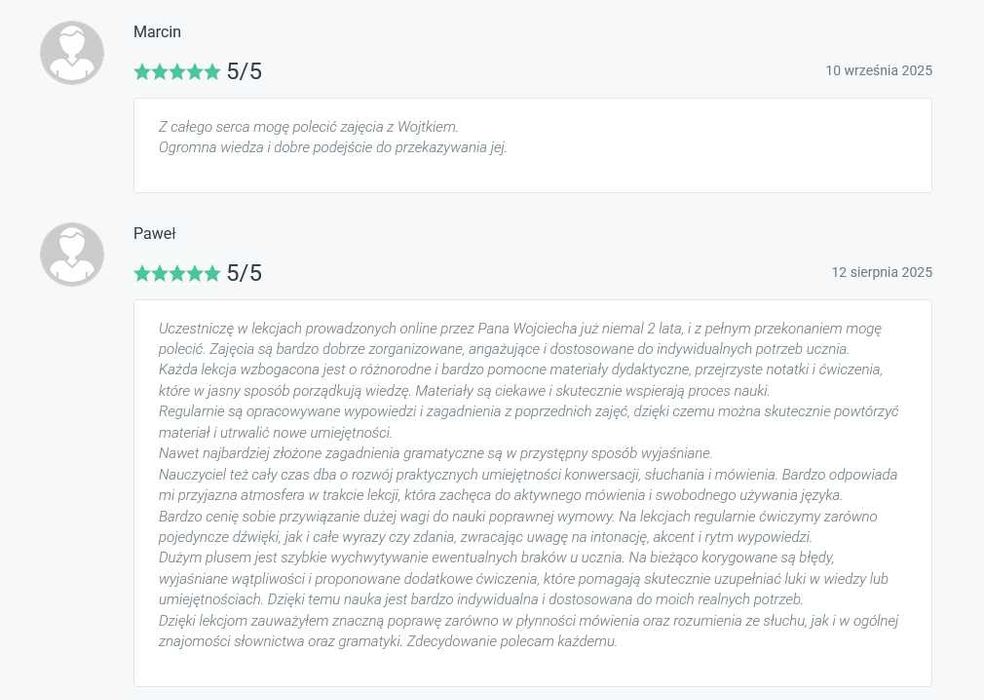Click Paweł's long review text box
The width and height of the screenshot is (984, 700).
coord(532,484)
